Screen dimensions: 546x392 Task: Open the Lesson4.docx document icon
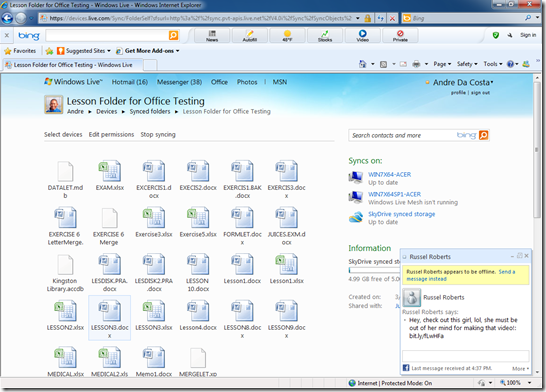pyautogui.click(x=198, y=311)
